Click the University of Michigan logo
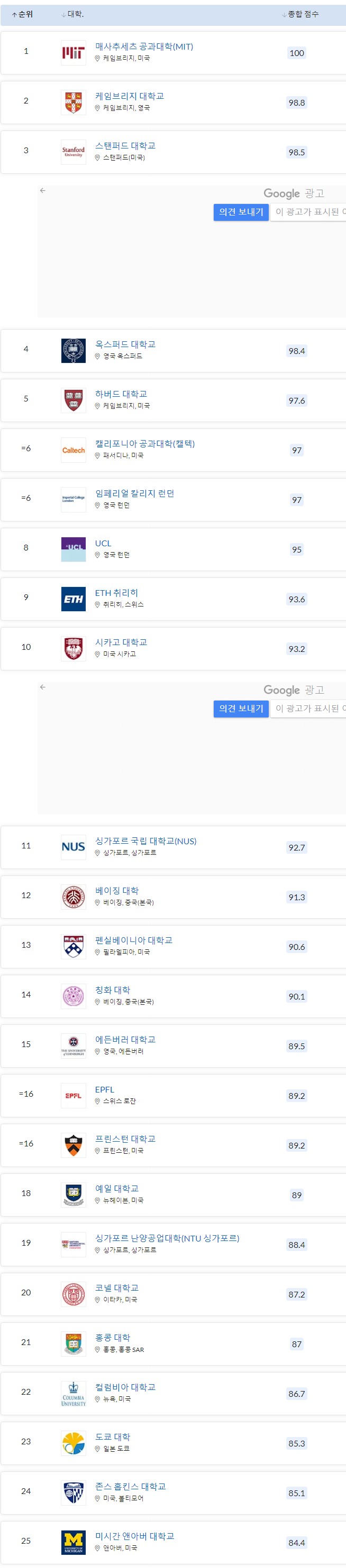This screenshot has height=1568, width=346. click(x=73, y=1542)
